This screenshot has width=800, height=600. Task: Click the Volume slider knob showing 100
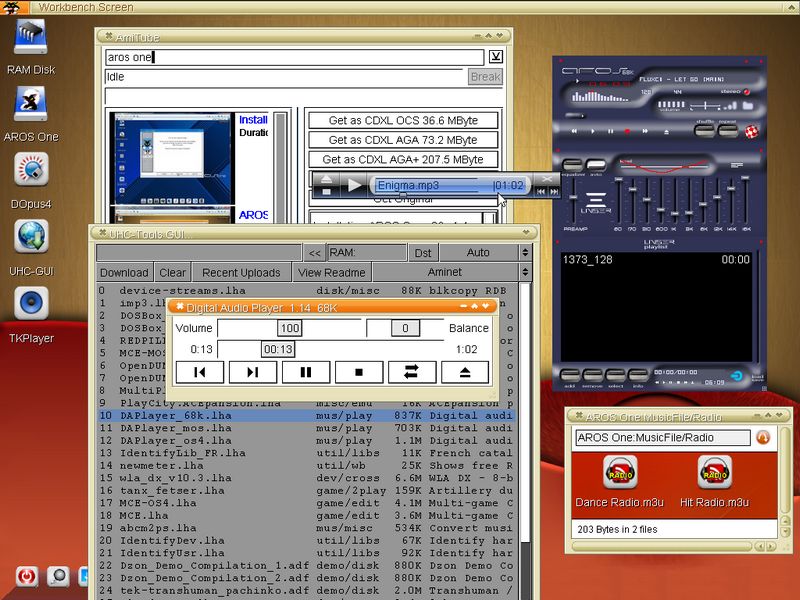coord(289,328)
